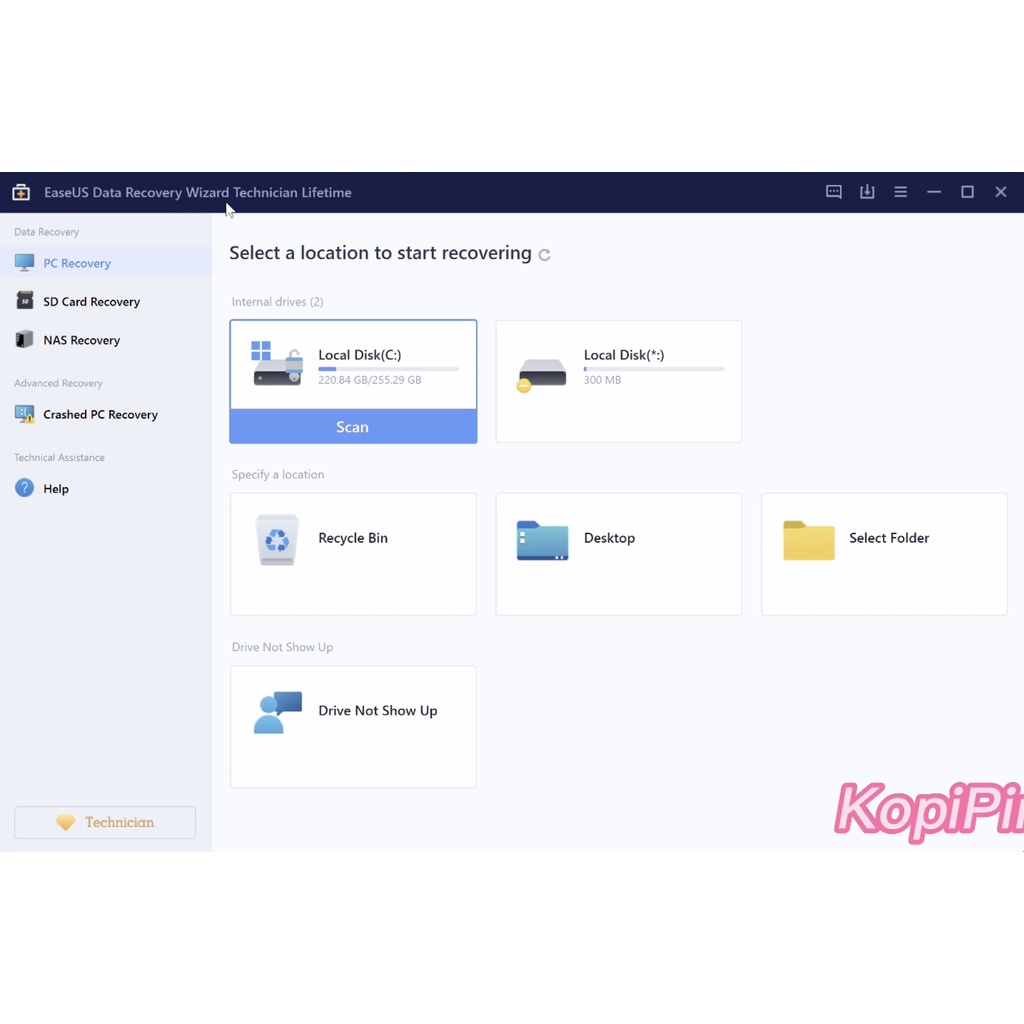Click the 220.84 GB/255.29 GB text
Viewport: 1024px width, 1024px height.
(x=370, y=380)
